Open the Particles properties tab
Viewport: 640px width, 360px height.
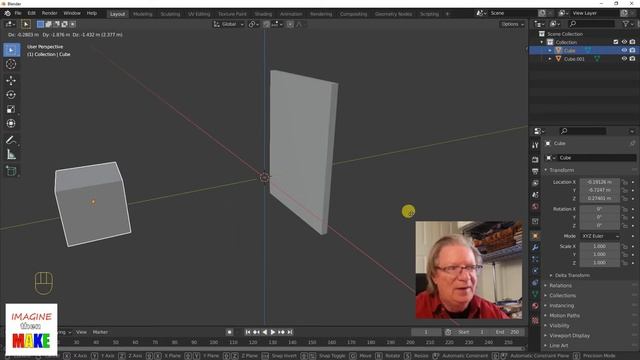click(x=535, y=259)
